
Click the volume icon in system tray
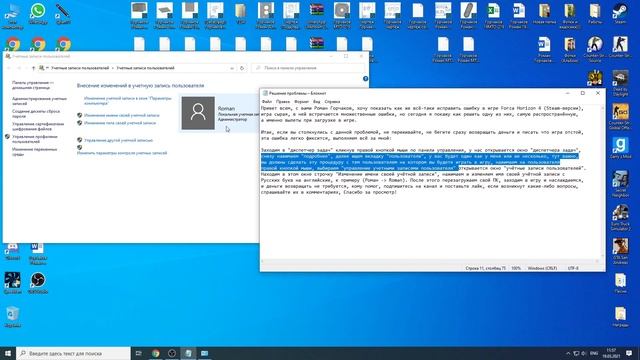click(584, 353)
